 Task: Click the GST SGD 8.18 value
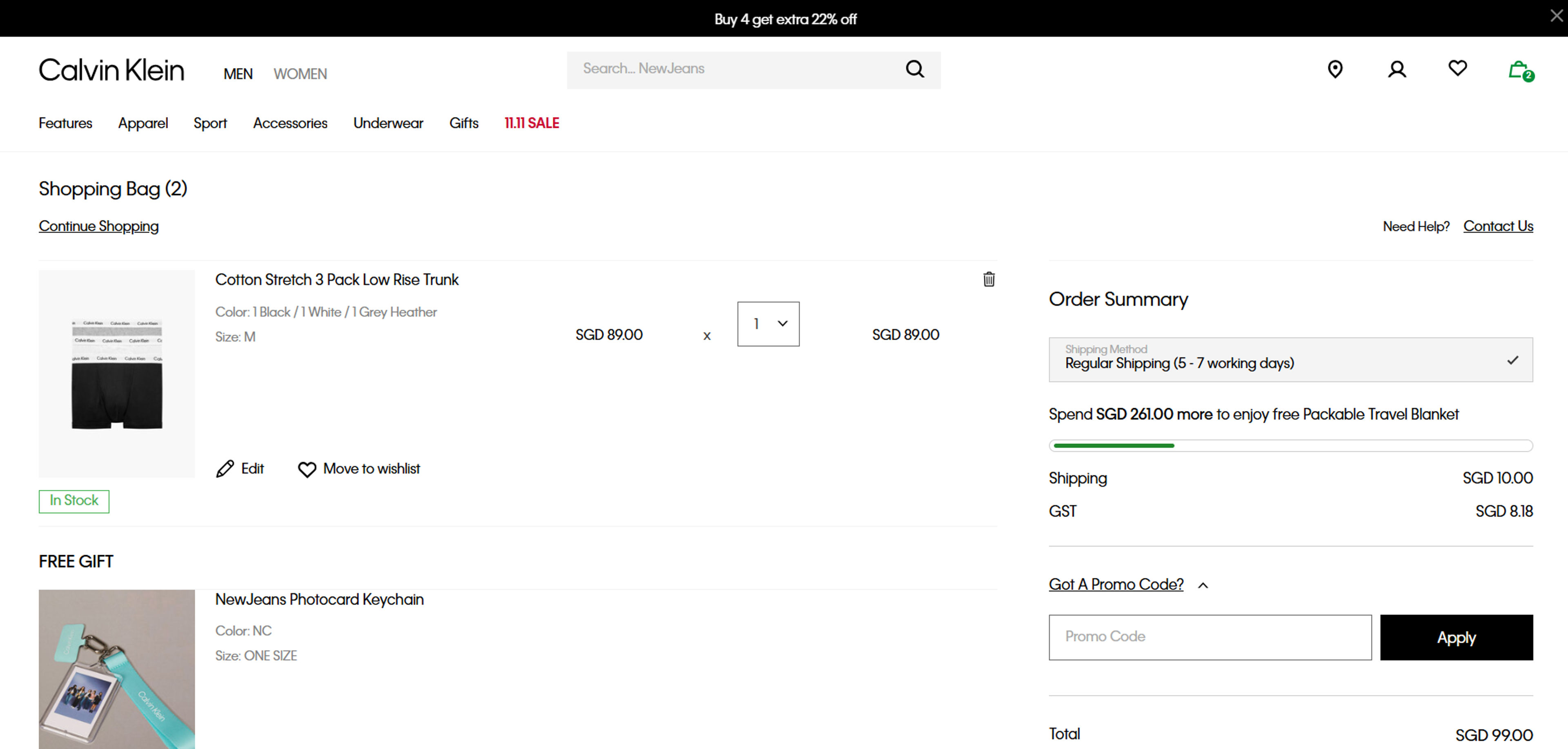(x=1503, y=511)
